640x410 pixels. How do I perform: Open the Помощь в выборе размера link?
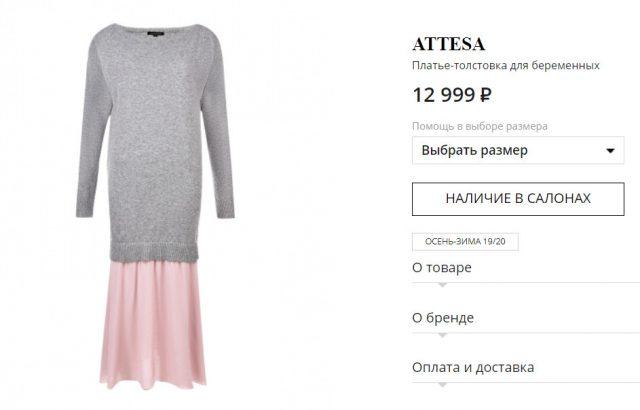click(x=480, y=126)
